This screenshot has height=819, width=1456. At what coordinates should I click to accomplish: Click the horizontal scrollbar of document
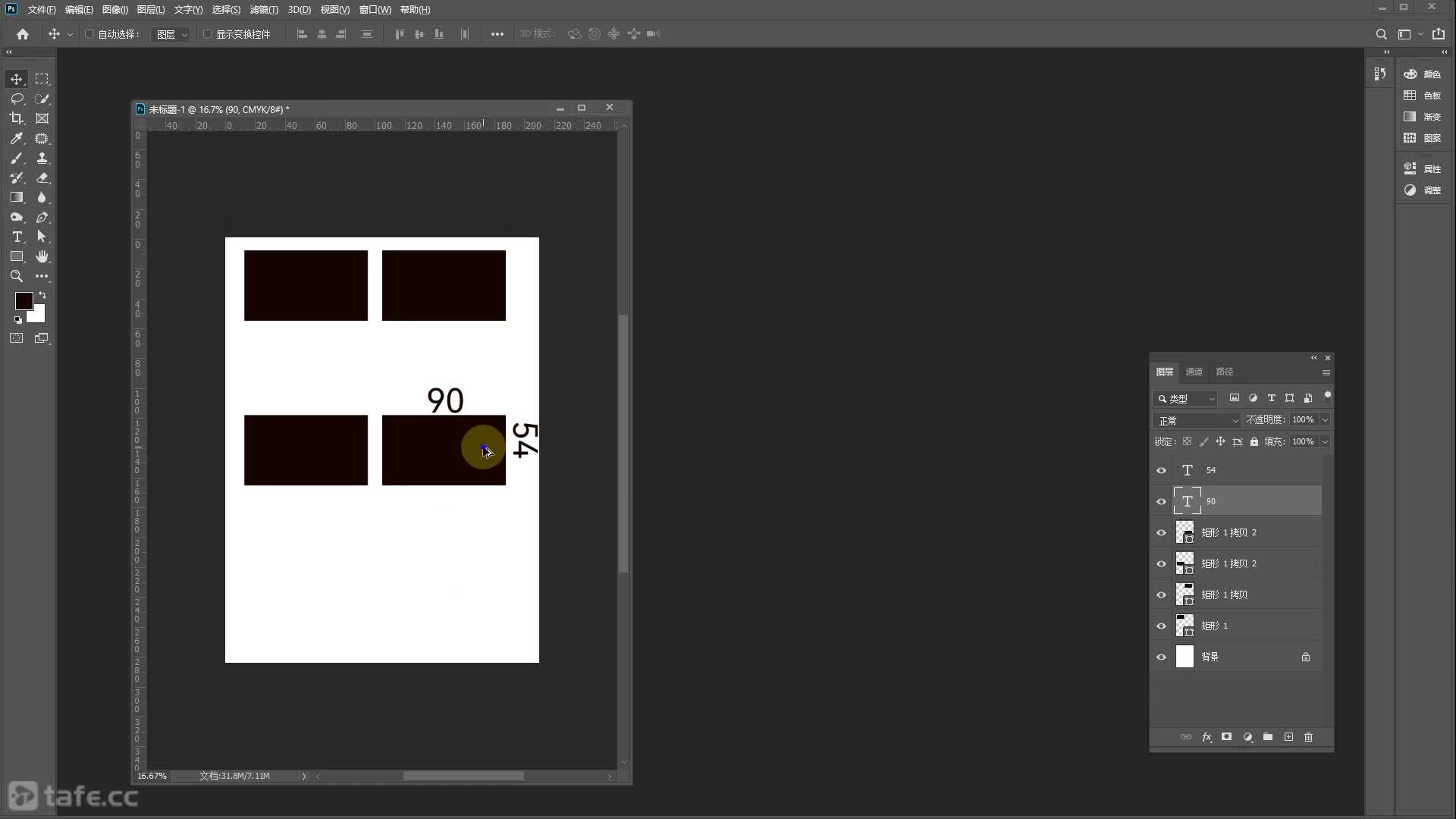pos(463,776)
